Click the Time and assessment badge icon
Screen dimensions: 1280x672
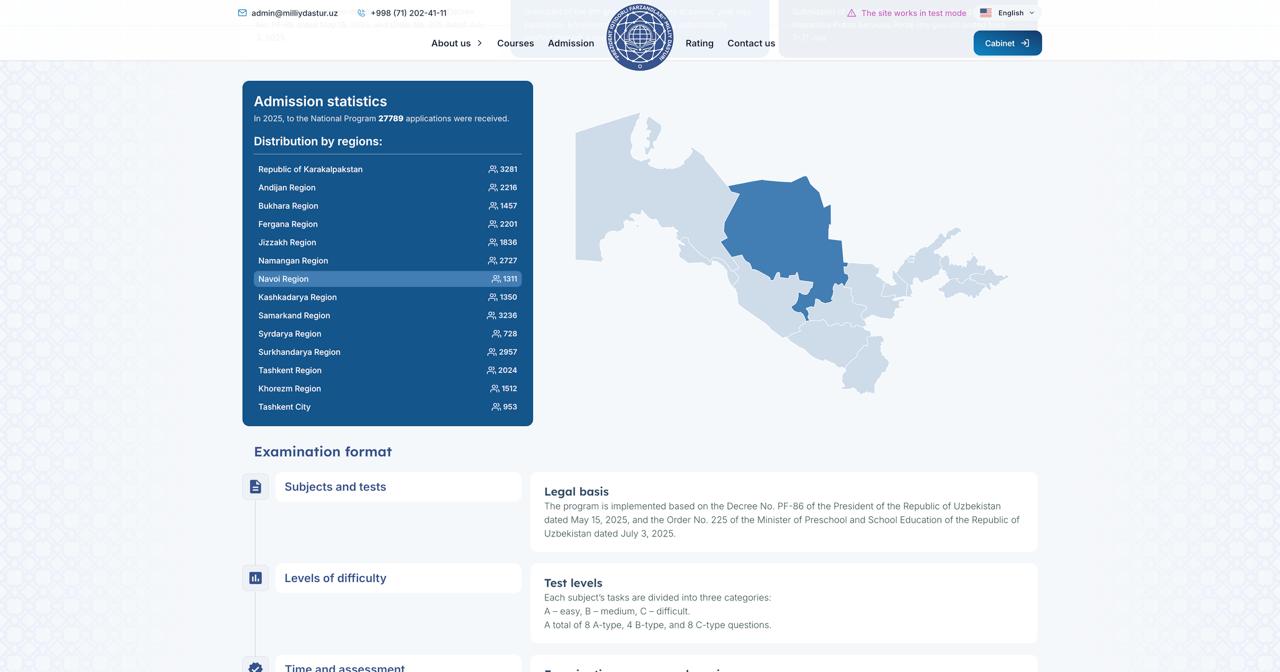point(255,666)
